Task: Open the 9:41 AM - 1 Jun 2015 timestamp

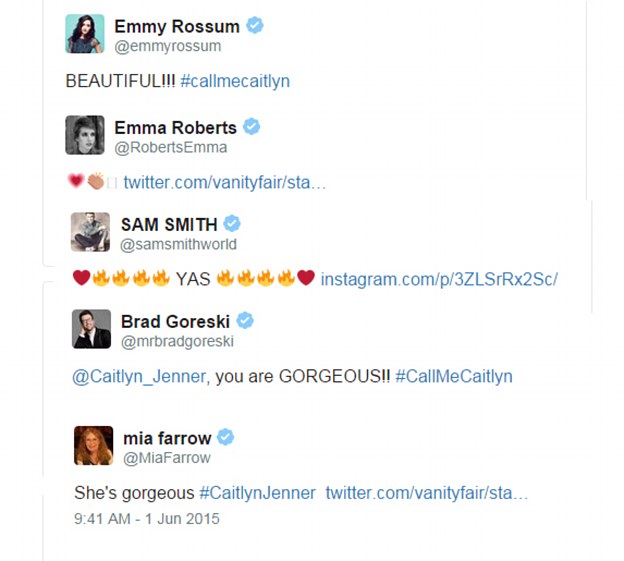Action: click(x=147, y=519)
